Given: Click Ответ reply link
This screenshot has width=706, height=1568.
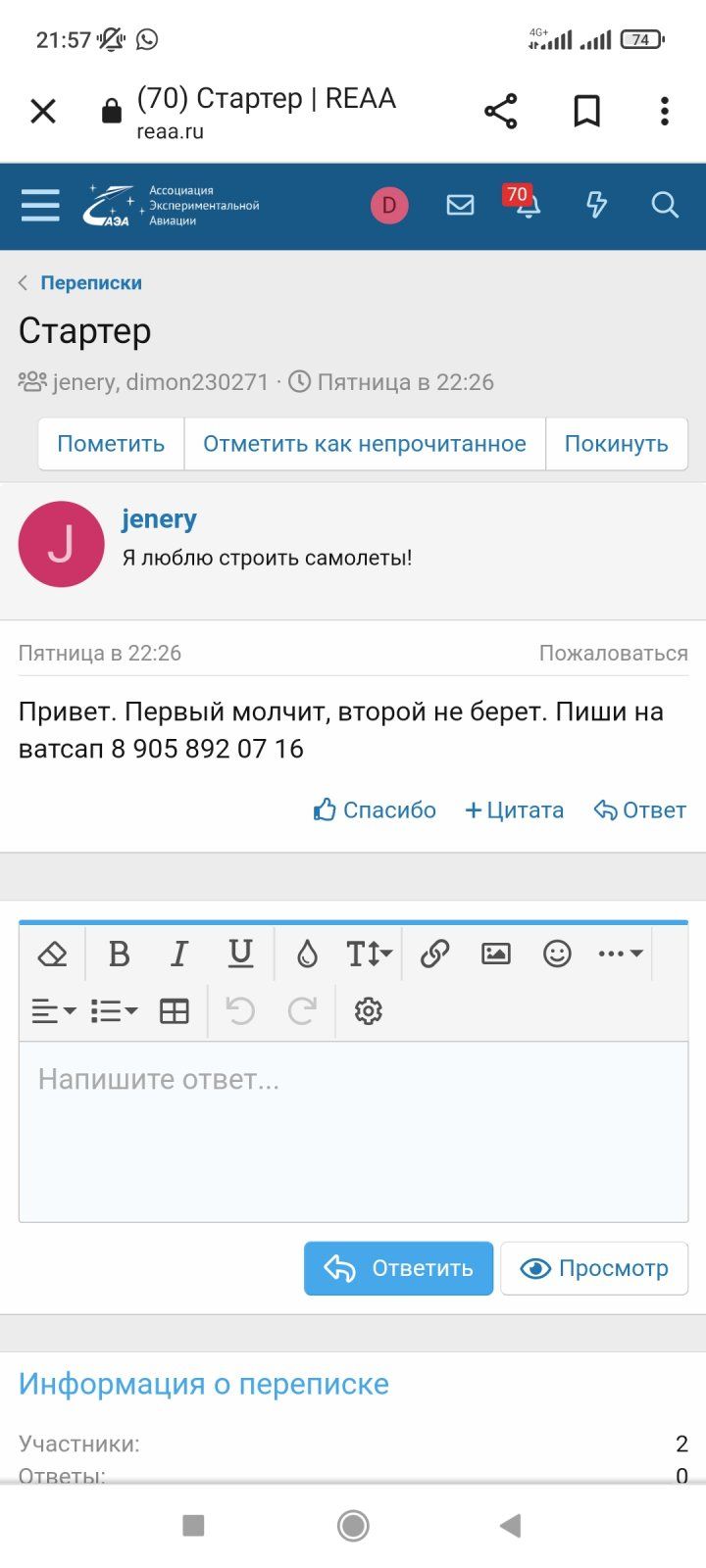Looking at the screenshot, I should tap(639, 810).
